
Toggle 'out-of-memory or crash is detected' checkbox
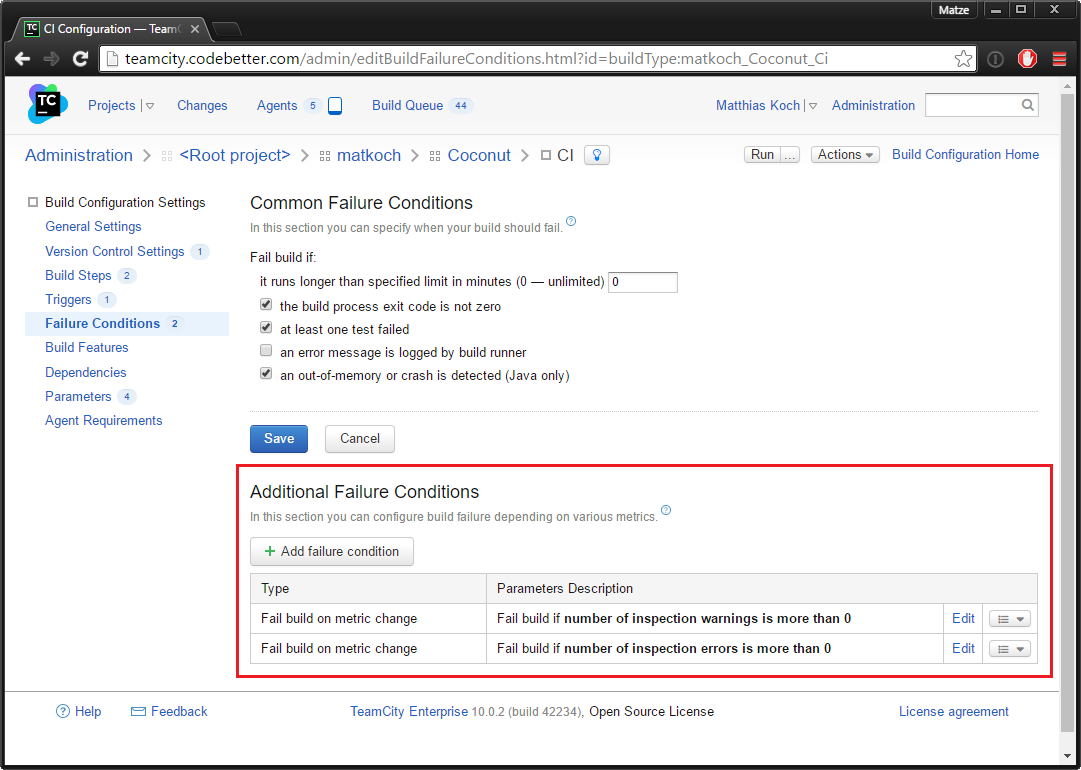click(266, 374)
